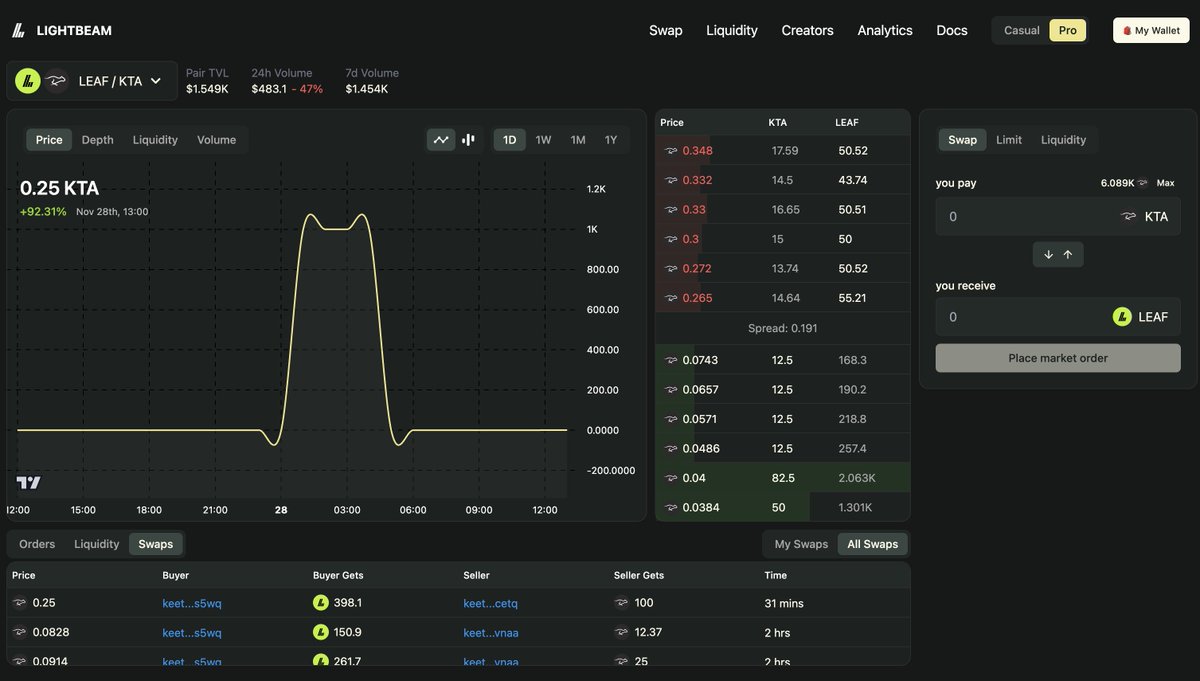
Task: Click the Spread: 0.191 label
Action: (783, 328)
